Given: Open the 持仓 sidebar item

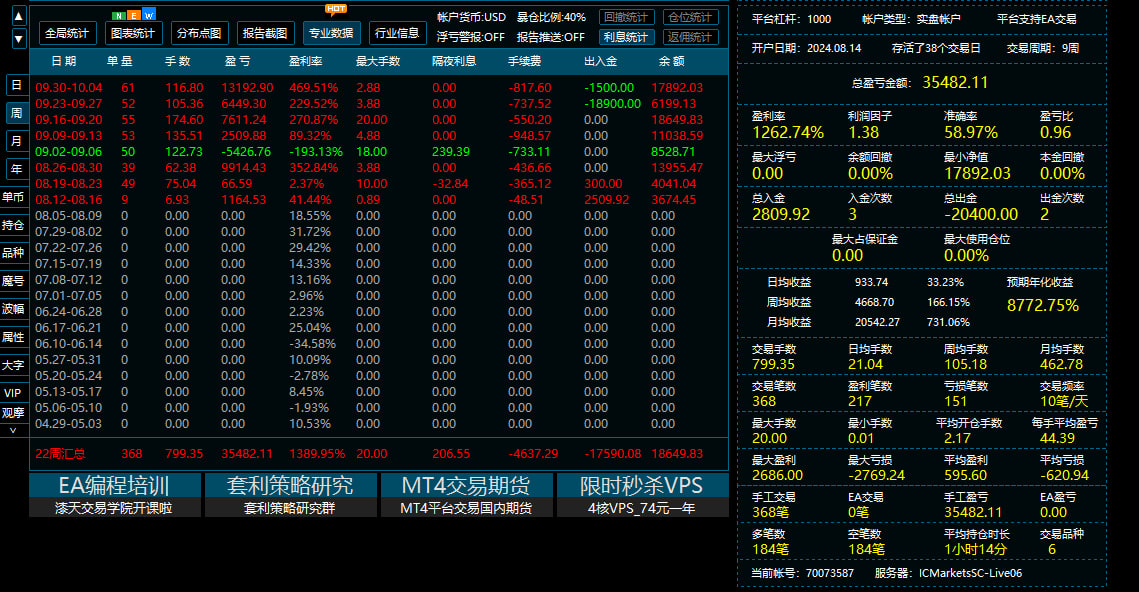Looking at the screenshot, I should pos(13,224).
